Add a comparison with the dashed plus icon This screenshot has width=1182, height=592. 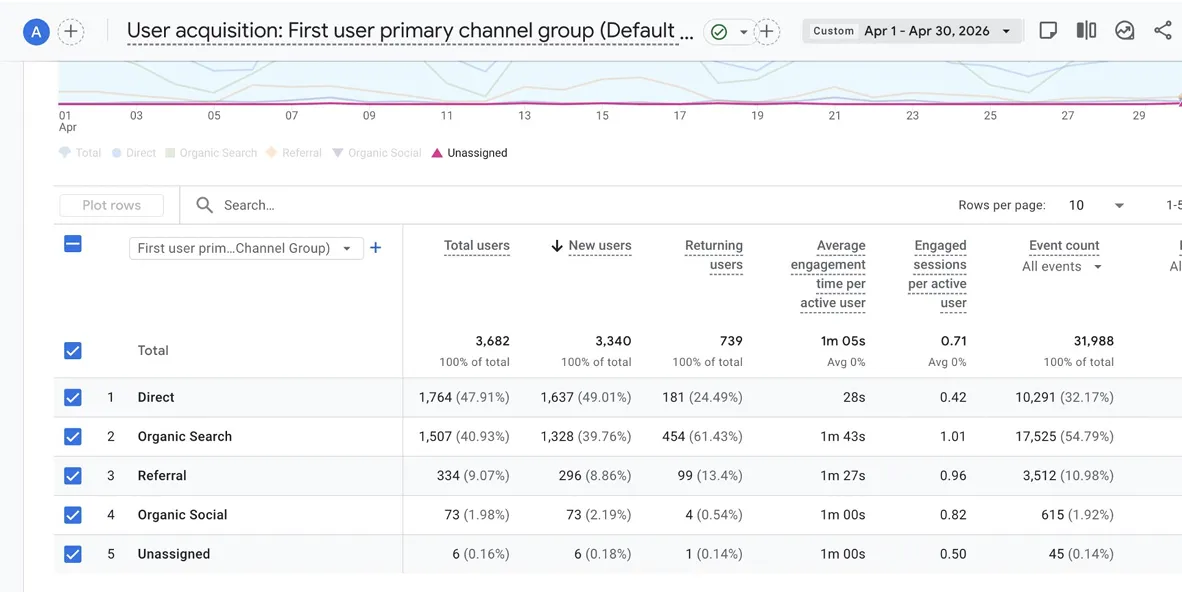tap(71, 32)
